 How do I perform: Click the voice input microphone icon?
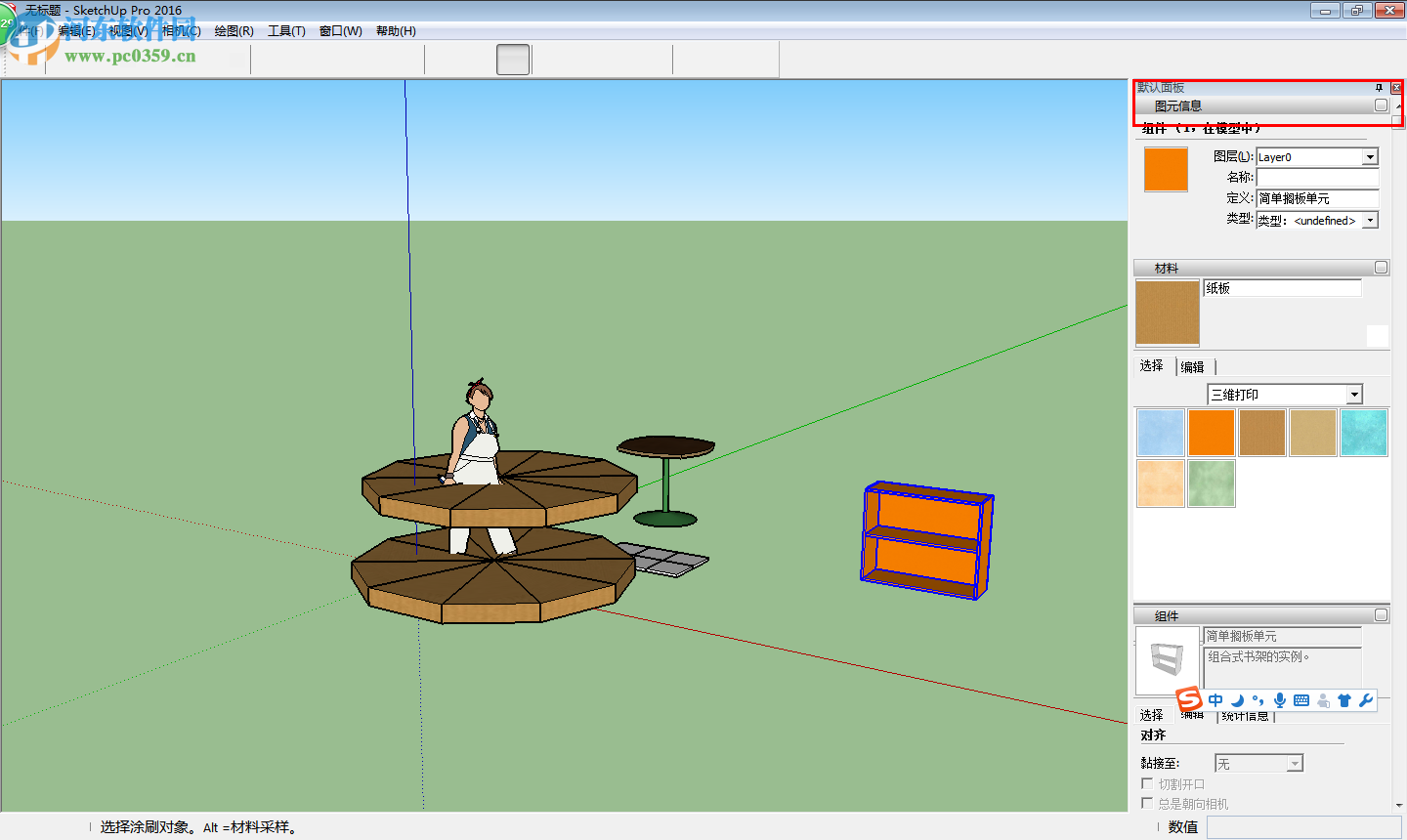pyautogui.click(x=1280, y=700)
